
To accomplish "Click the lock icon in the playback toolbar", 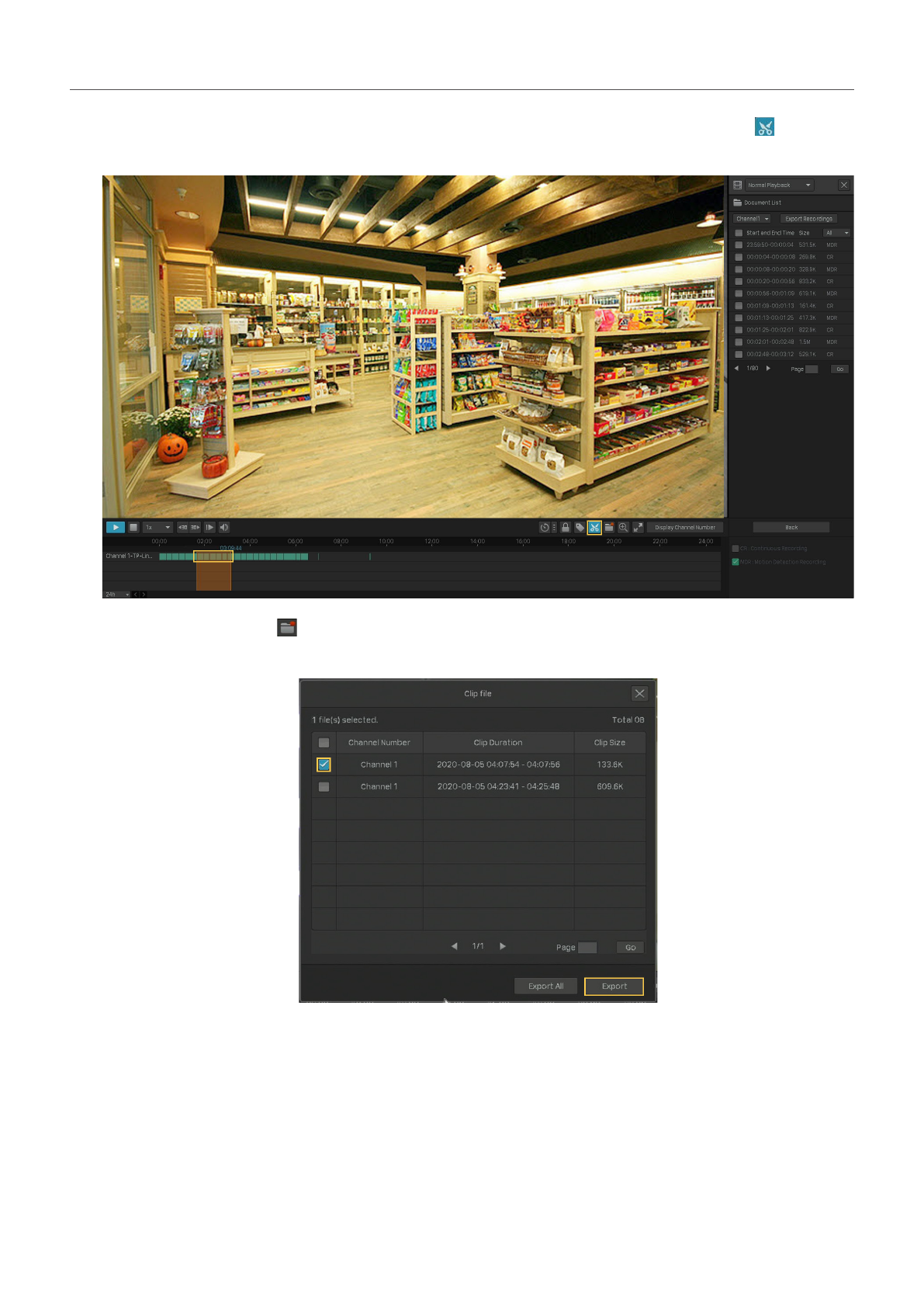I will [x=566, y=528].
